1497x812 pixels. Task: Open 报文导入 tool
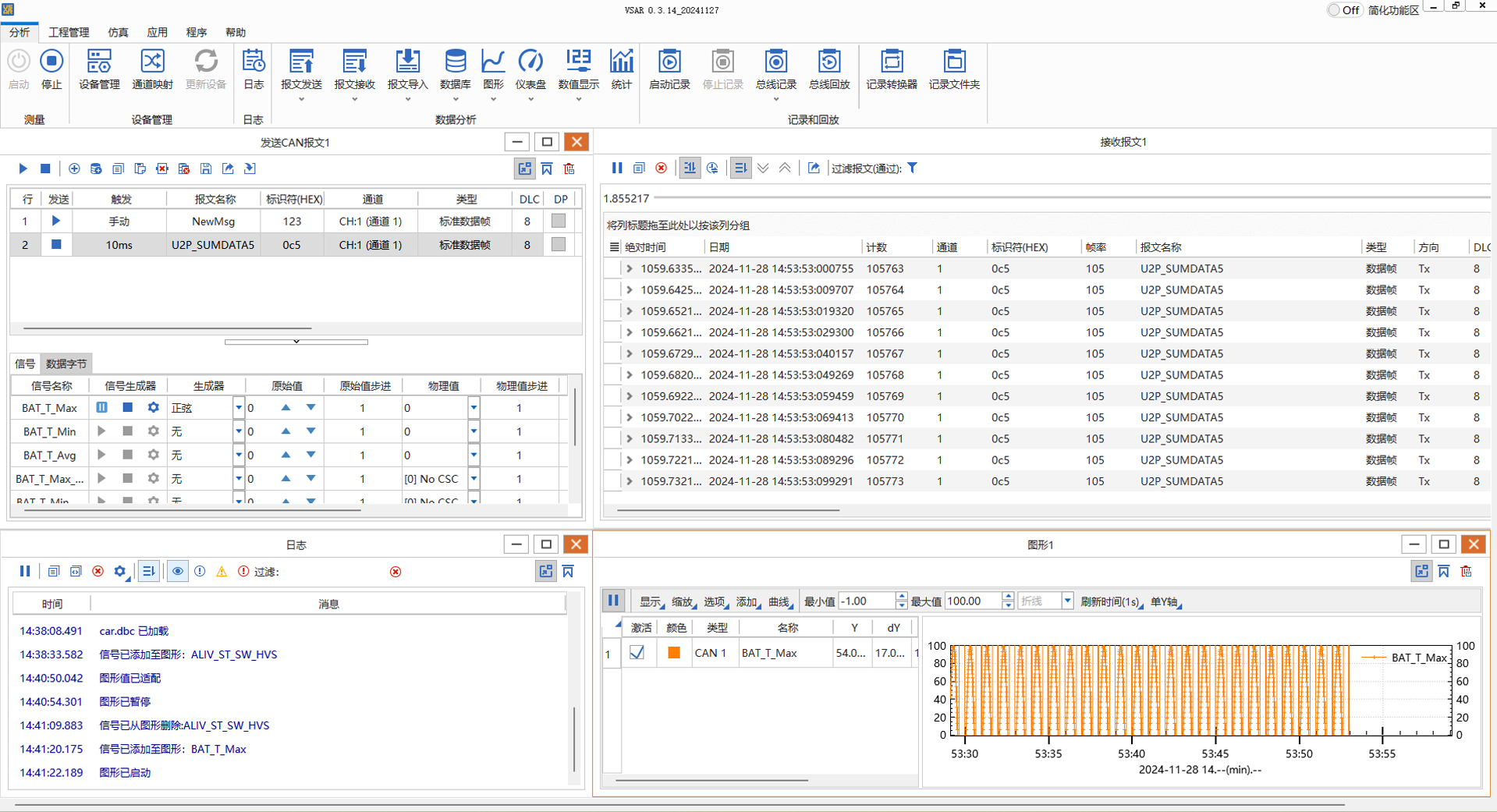click(x=407, y=73)
